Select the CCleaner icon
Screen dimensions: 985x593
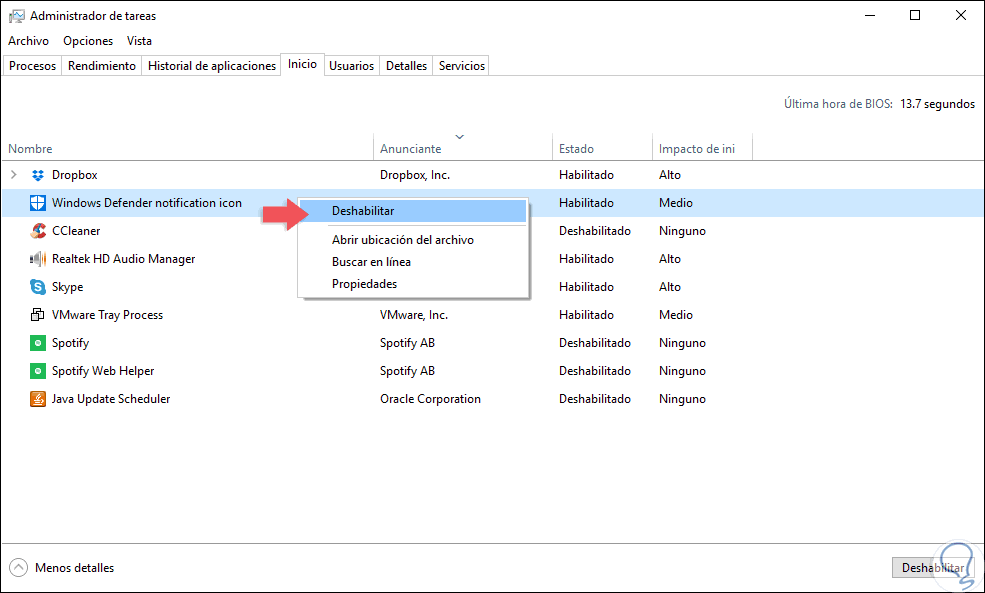pos(38,231)
